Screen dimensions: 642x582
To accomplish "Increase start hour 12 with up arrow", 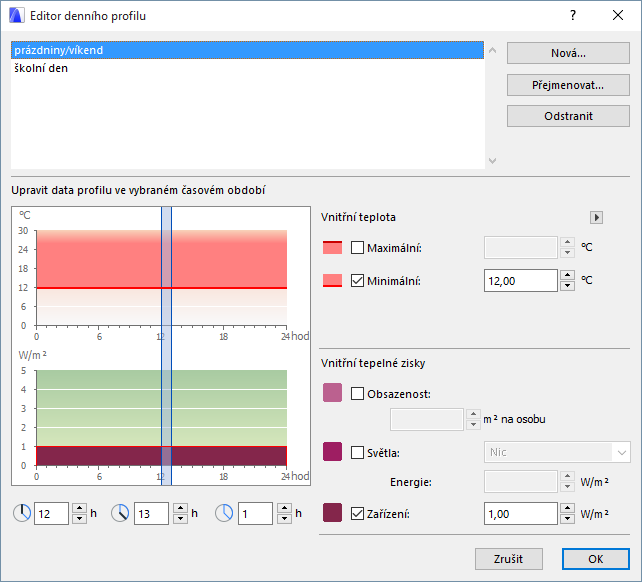I will 79,508.
